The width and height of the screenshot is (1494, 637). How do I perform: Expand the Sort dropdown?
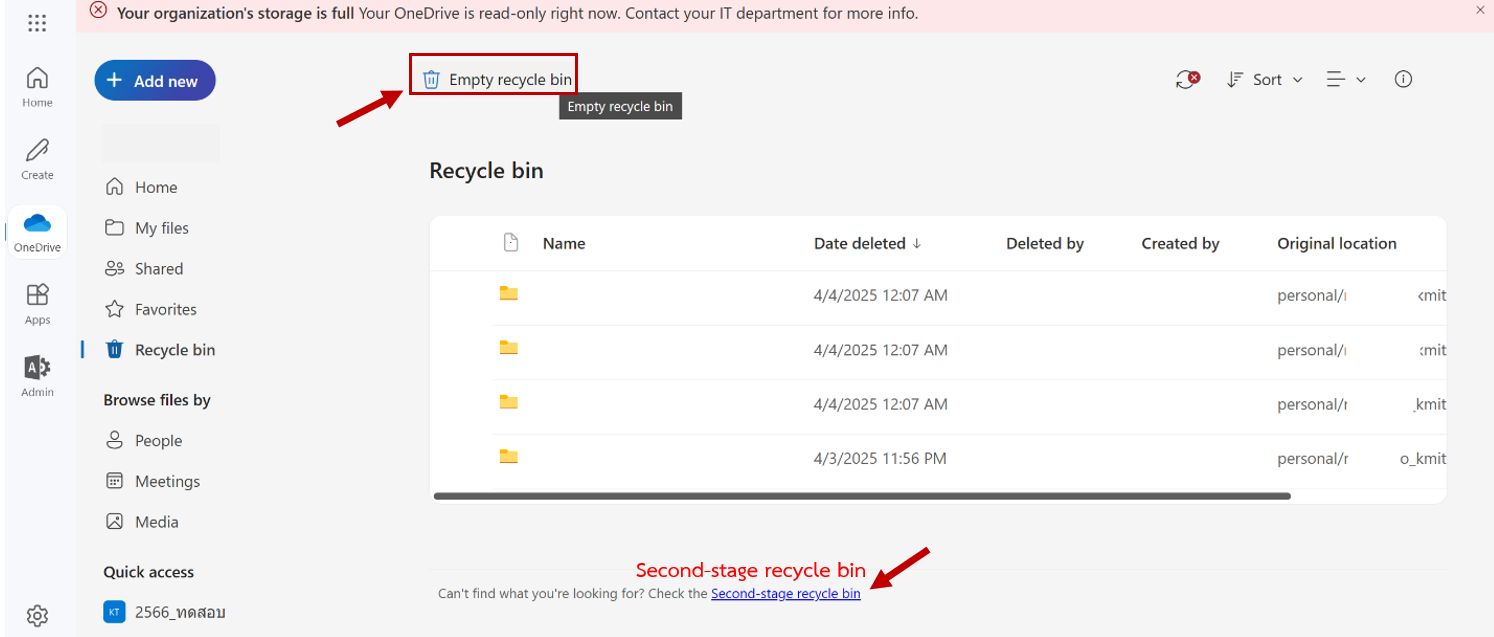pyautogui.click(x=1265, y=80)
